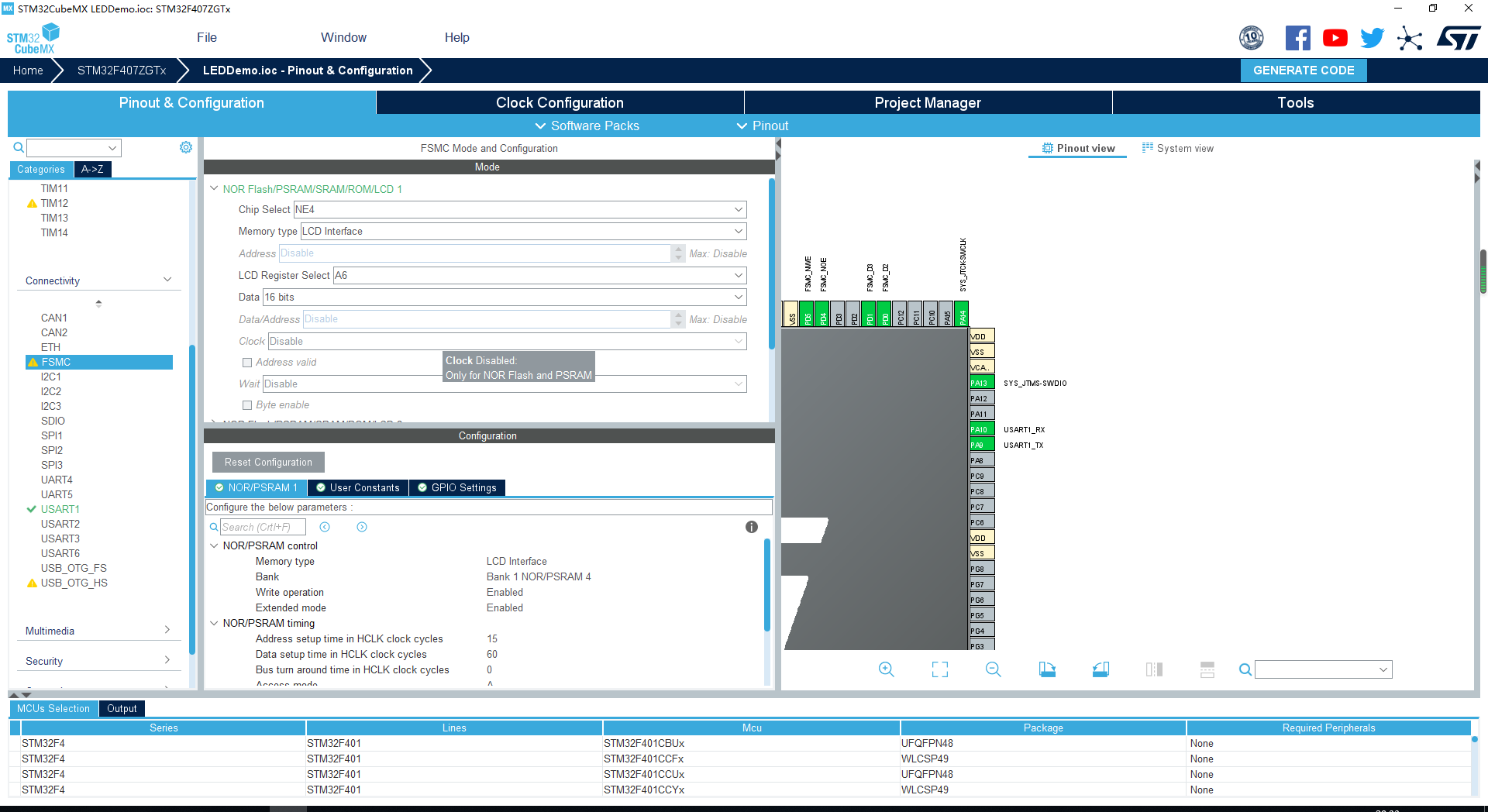This screenshot has height=812, width=1488.
Task: Zoom out of the pinout view
Action: click(994, 669)
